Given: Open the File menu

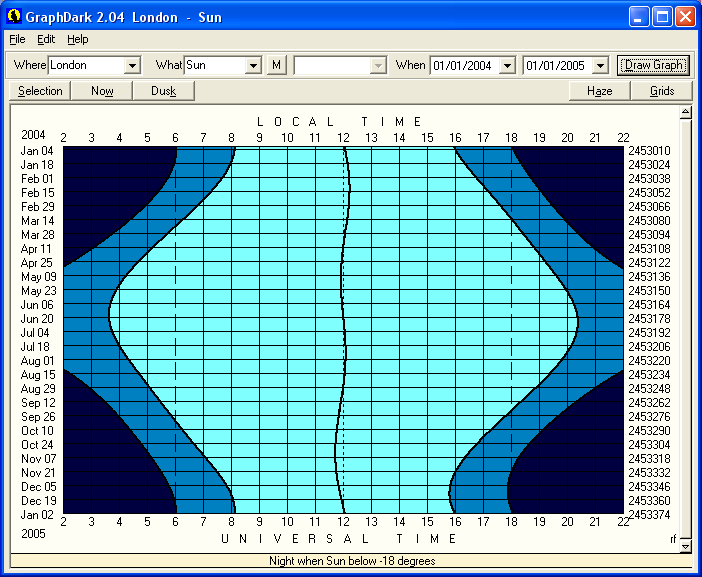Looking at the screenshot, I should [17, 39].
